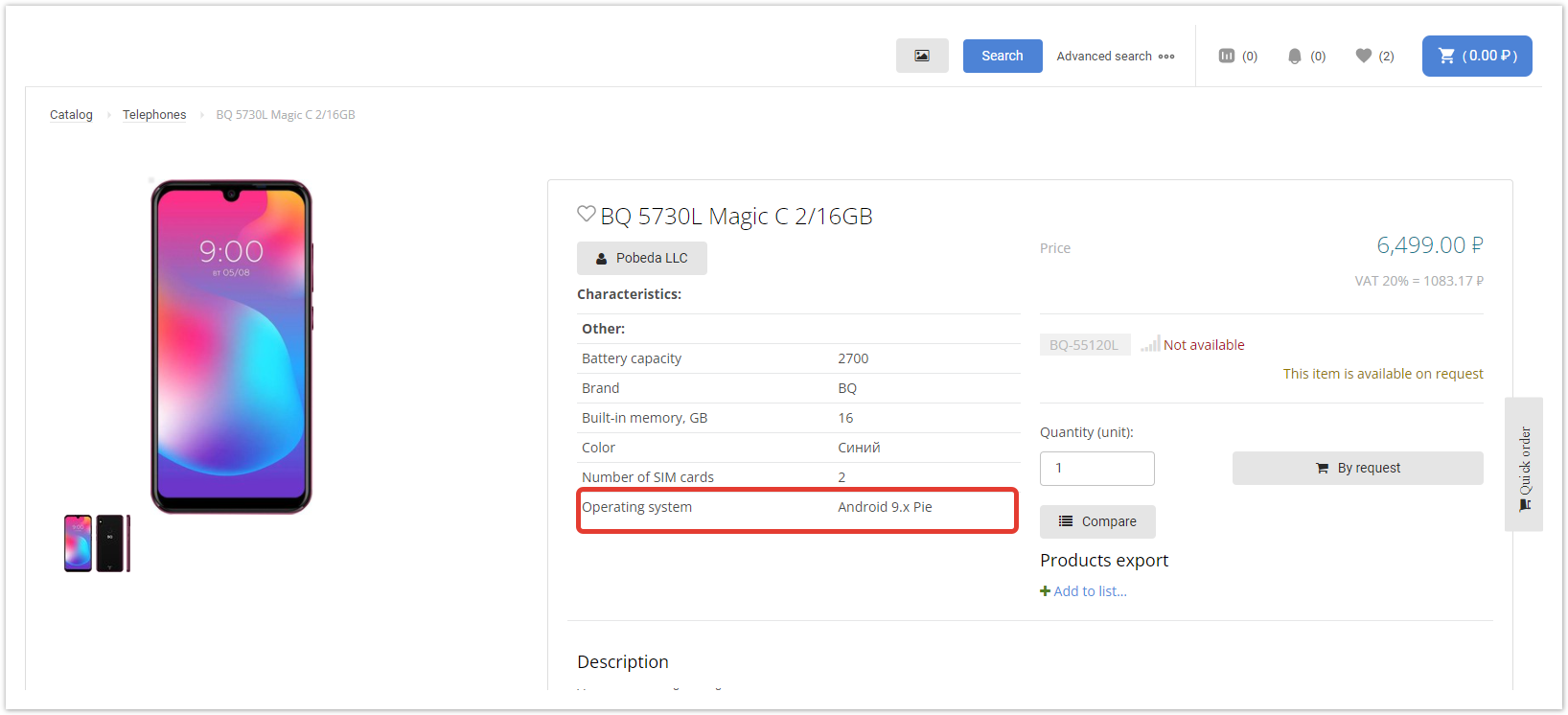1568x715 pixels.
Task: Click the BQ-55120L article code tag
Action: coord(1084,345)
